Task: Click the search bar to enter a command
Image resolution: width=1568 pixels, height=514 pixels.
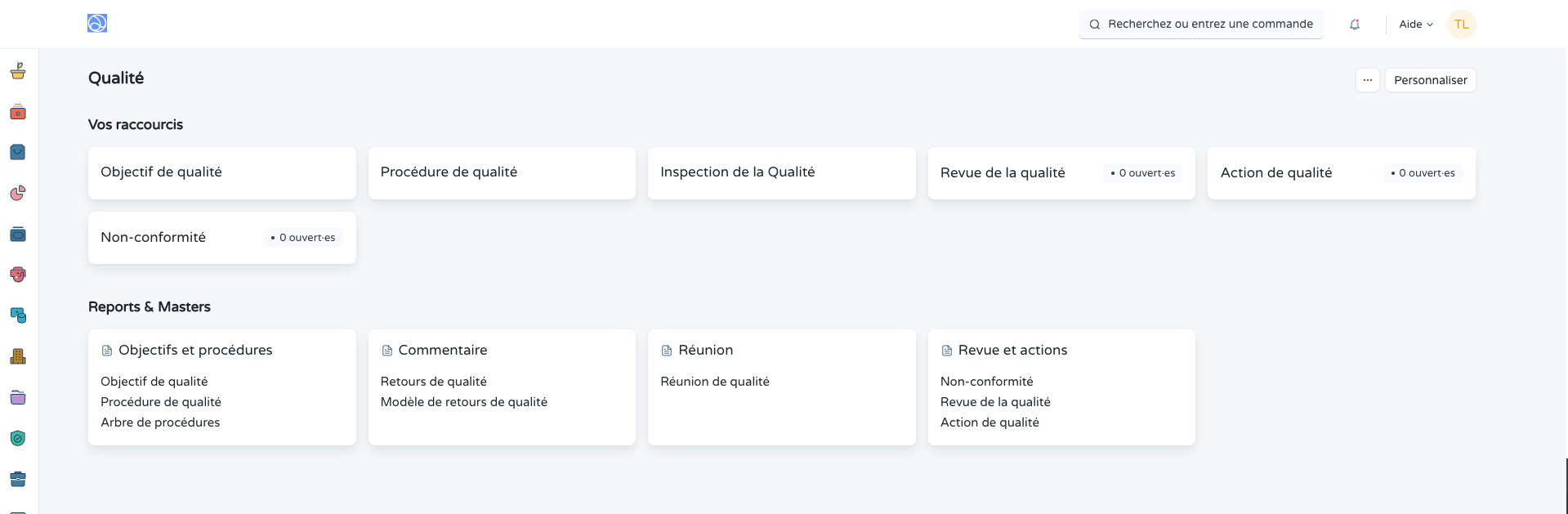Action: pos(1199,24)
